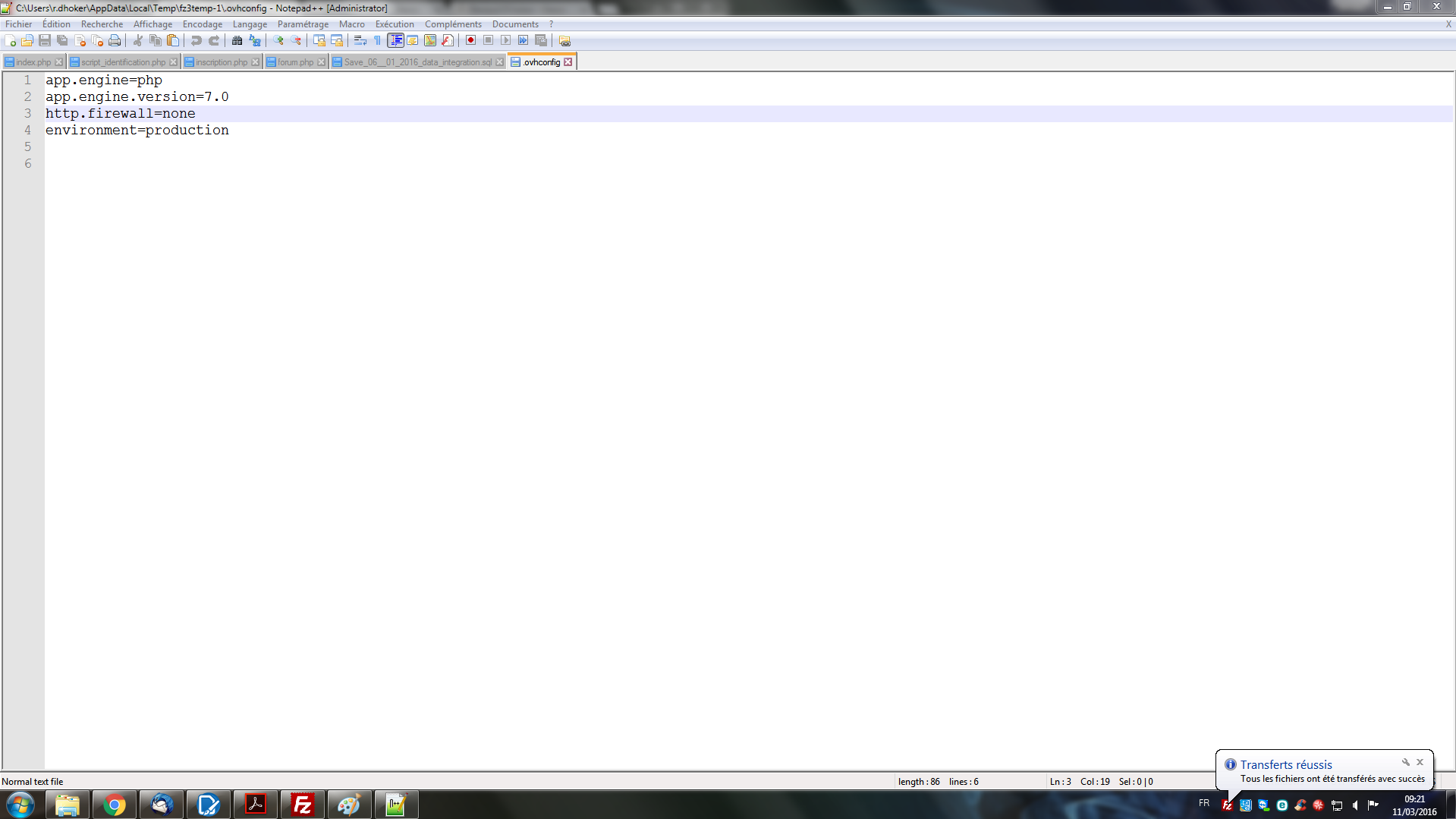Switch to the index.php tab

point(33,62)
